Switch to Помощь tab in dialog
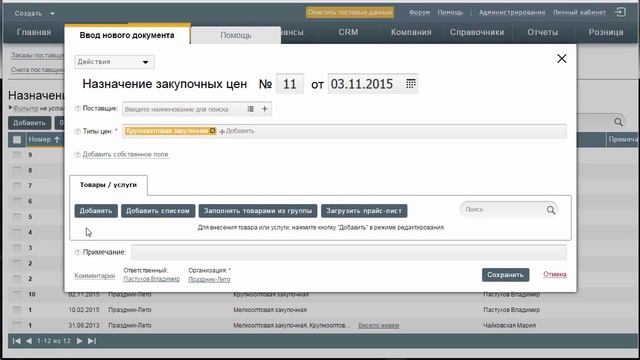 click(236, 36)
